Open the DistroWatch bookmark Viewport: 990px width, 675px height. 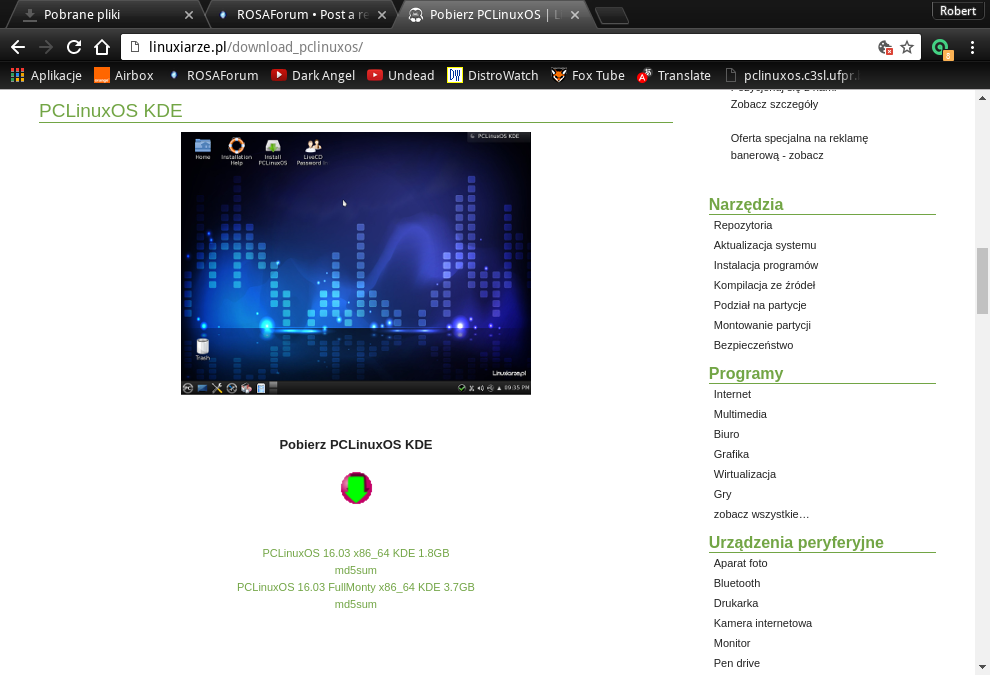pos(492,76)
